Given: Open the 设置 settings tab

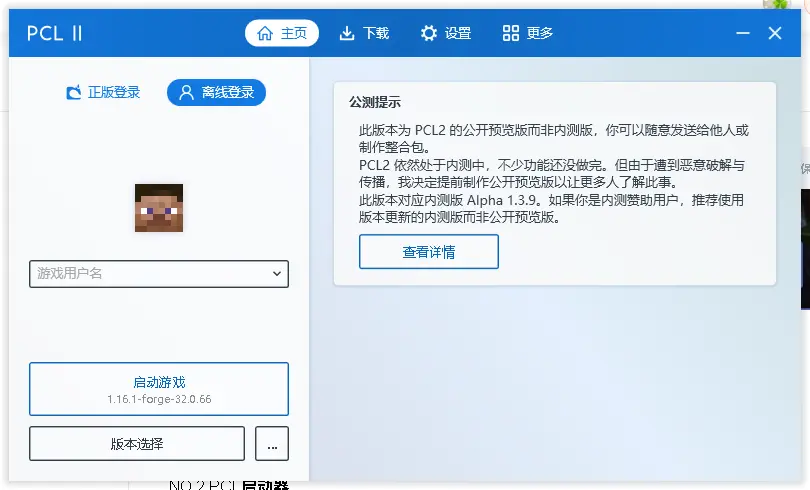Looking at the screenshot, I should pos(446,33).
